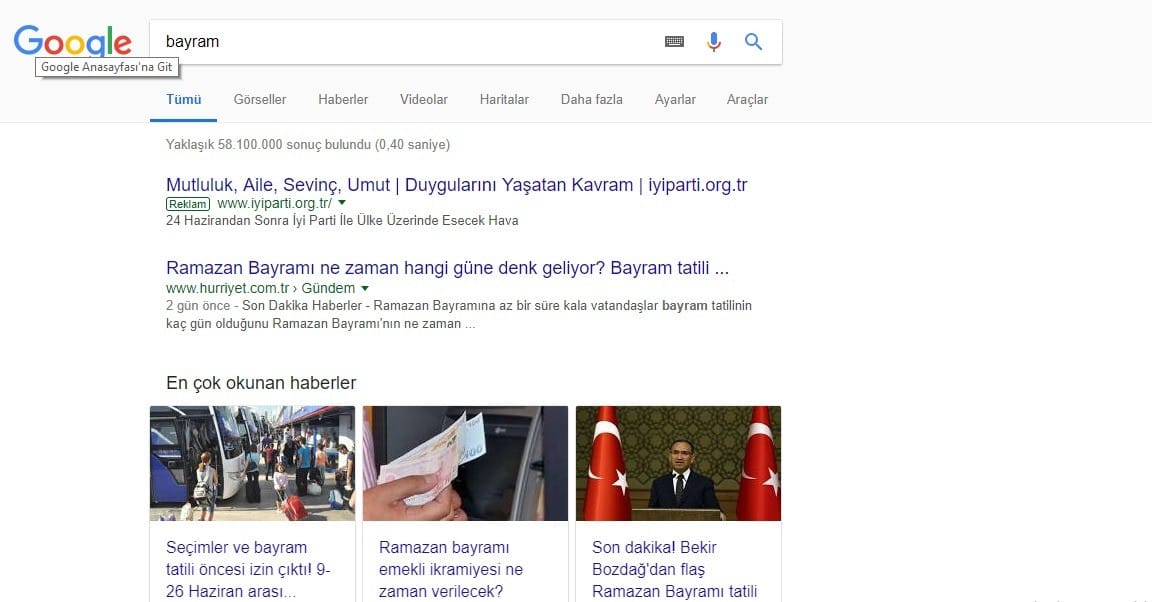Switch to the Görseller tab
Image resolution: width=1152 pixels, height=602 pixels.
pos(260,100)
